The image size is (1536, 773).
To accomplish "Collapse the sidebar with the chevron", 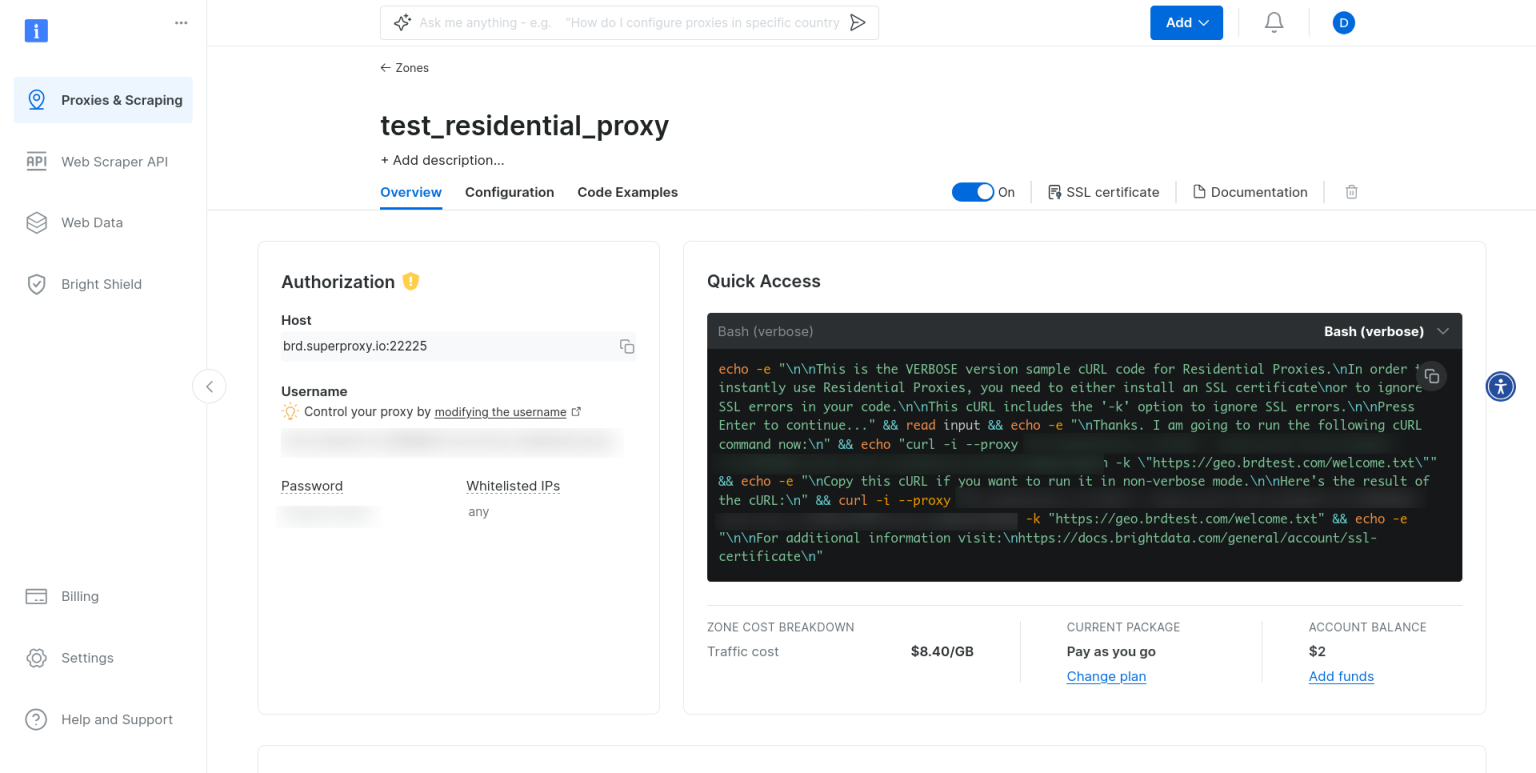I will tap(209, 386).
